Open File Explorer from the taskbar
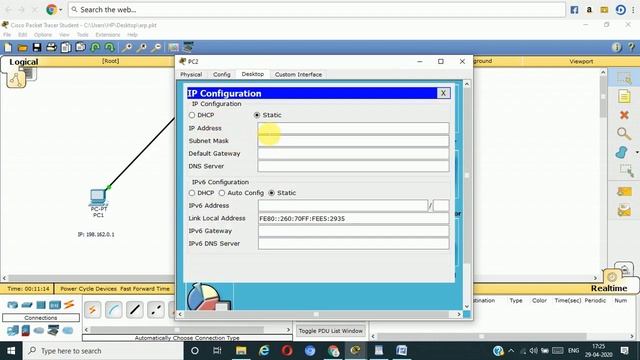Viewport: 640px width, 360px height. pos(241,351)
